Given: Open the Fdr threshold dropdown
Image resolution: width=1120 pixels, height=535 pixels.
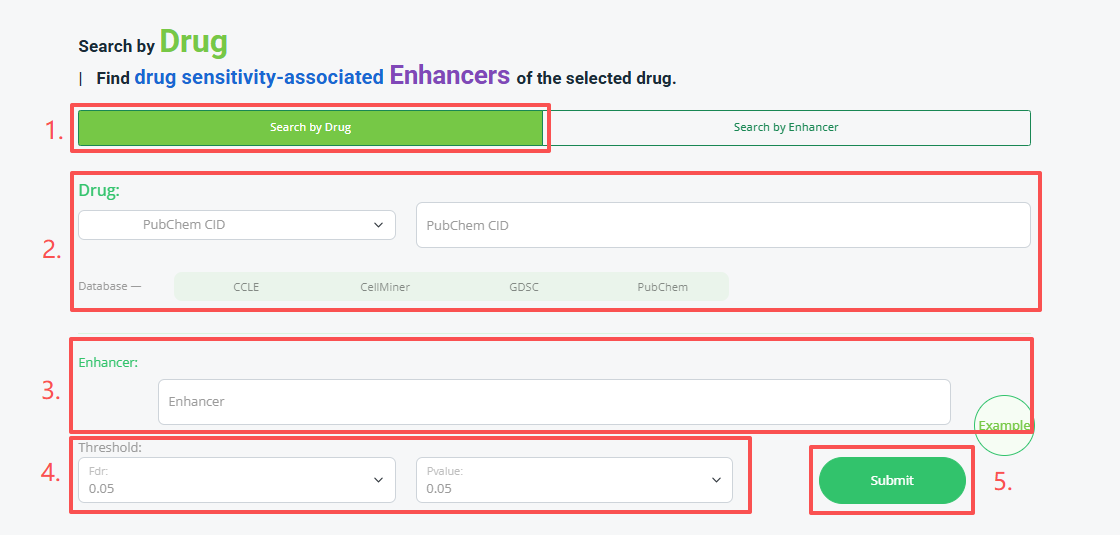Looking at the screenshot, I should [x=236, y=480].
